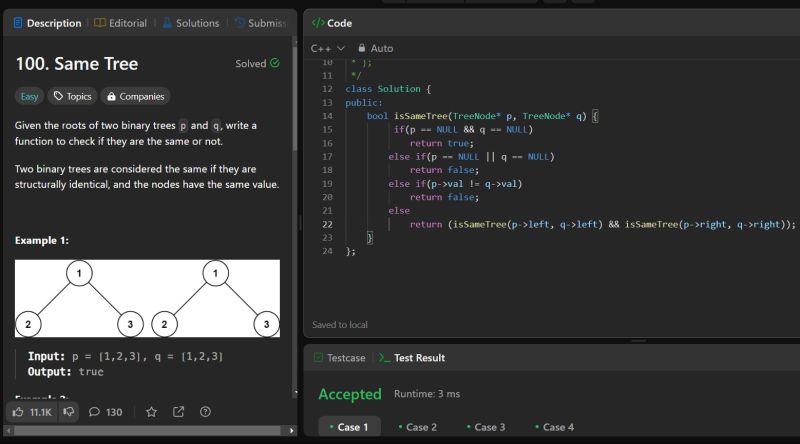This screenshot has width=800, height=444.
Task: Click the Easy difficulty tag
Action: [x=29, y=96]
